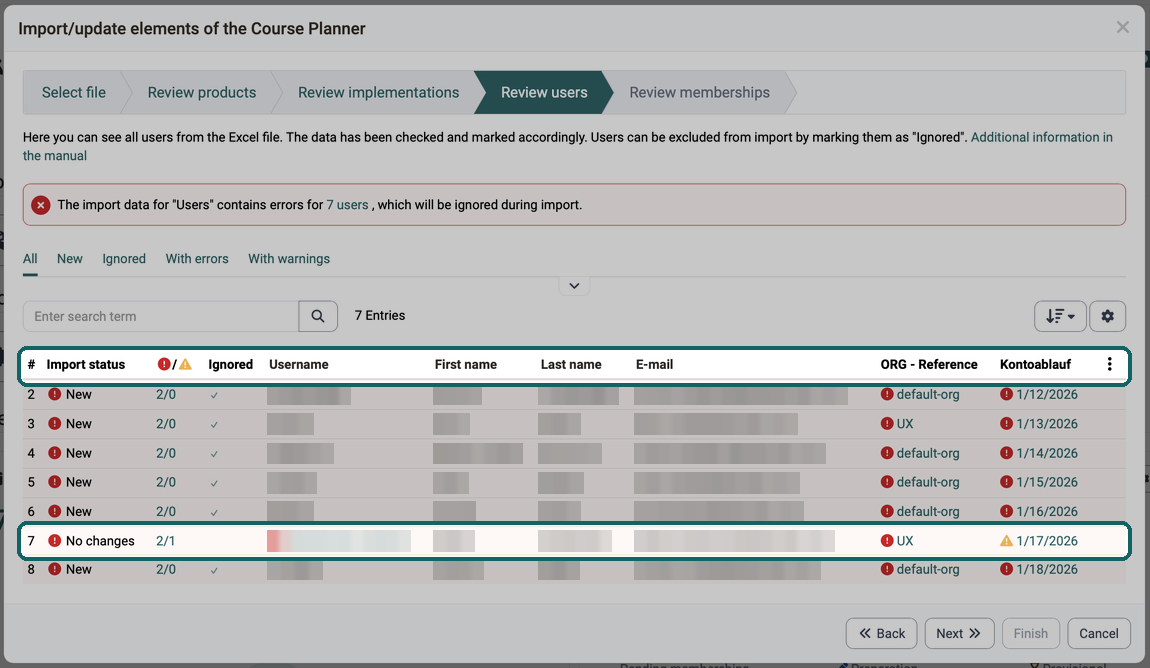Click error icon beside default-org row 8

click(x=887, y=569)
